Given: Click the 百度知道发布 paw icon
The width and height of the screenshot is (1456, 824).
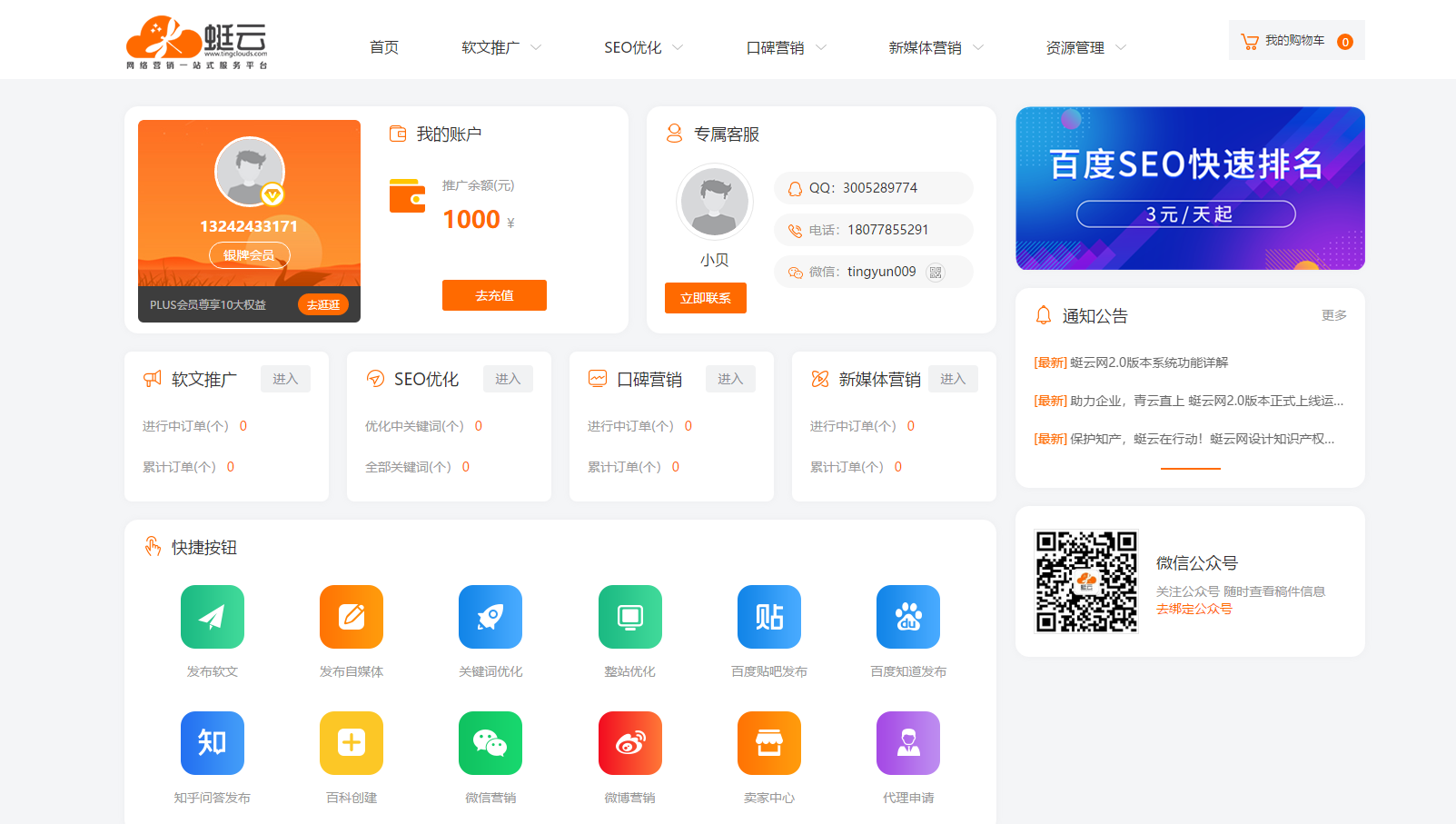Looking at the screenshot, I should pos(908,617).
